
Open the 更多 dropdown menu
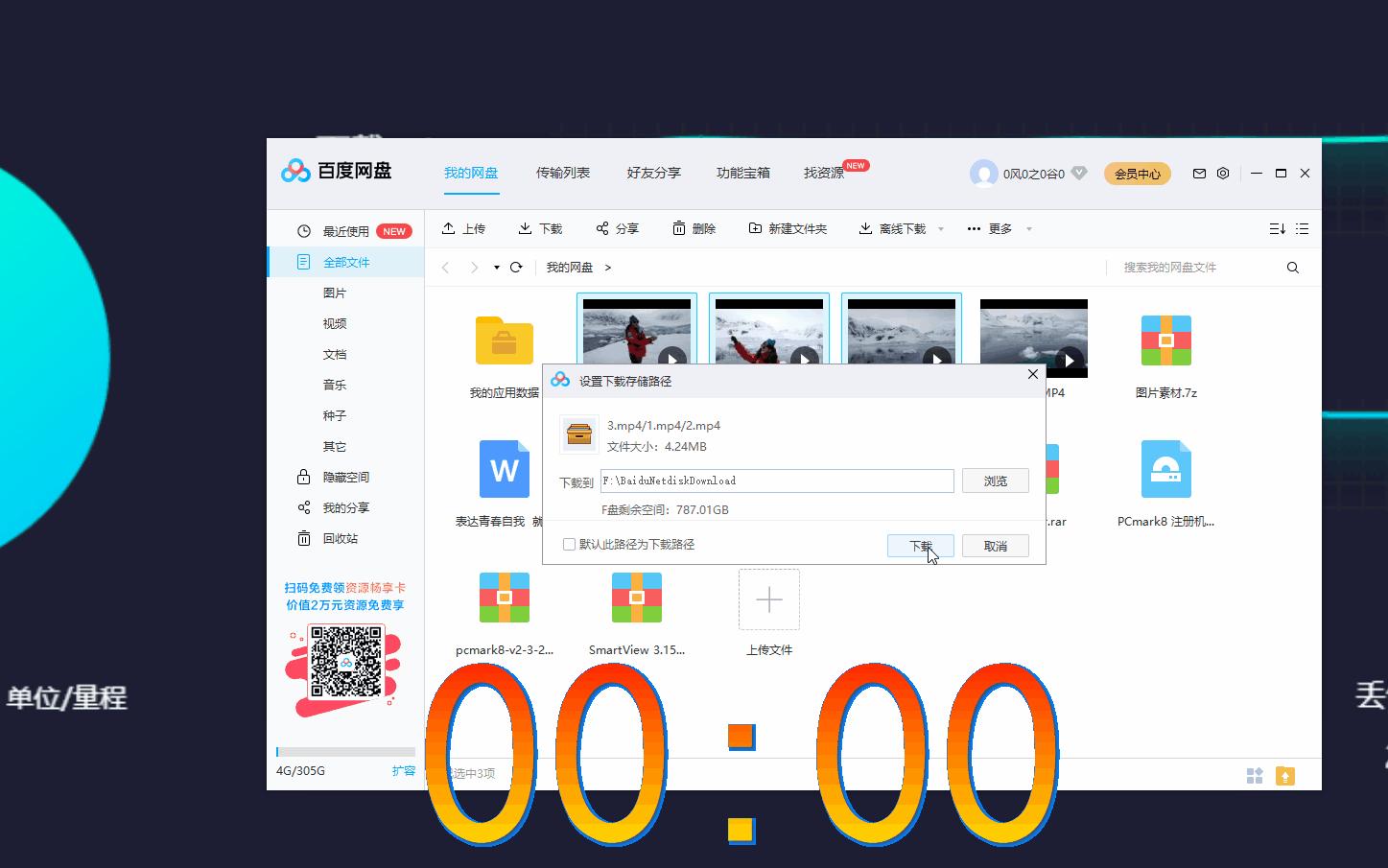[x=999, y=228]
